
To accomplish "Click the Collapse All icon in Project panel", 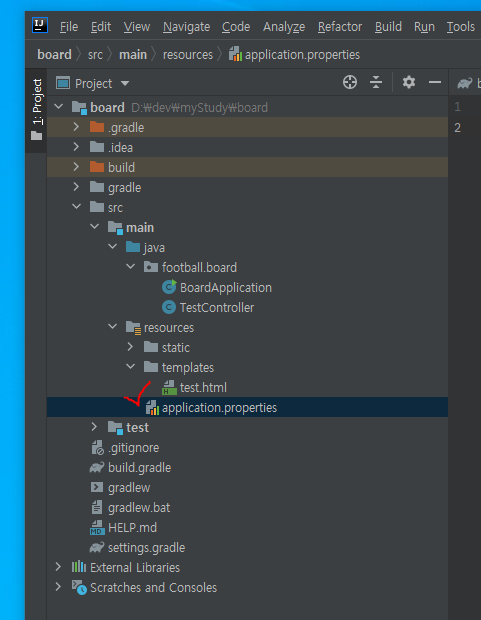I will pyautogui.click(x=376, y=83).
